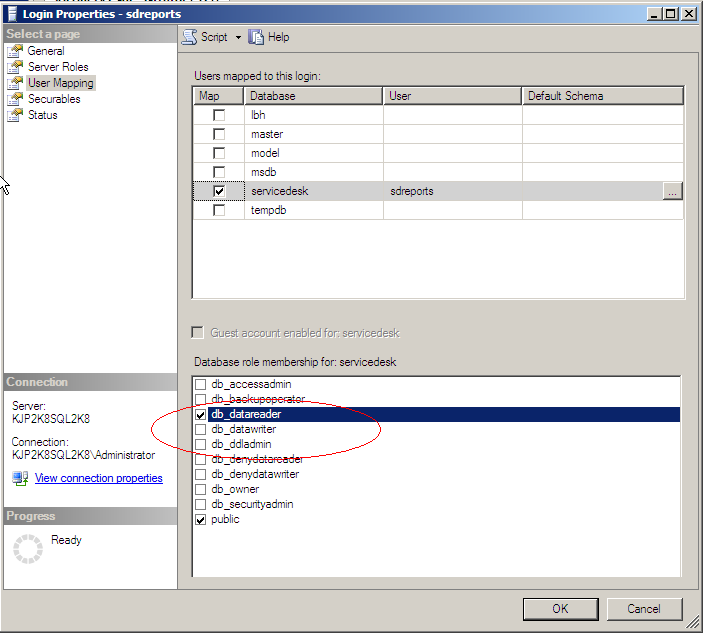Open the servicedesk default schema ellipsis button
Screen dimensions: 703x633
pos(672,191)
